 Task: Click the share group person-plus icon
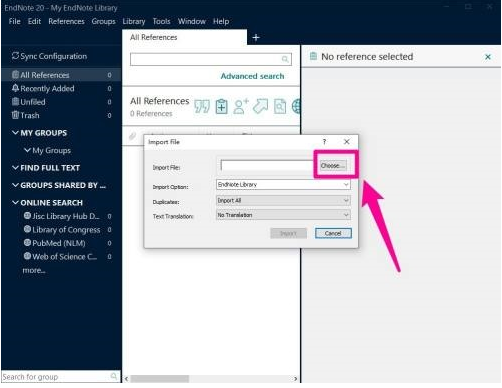(x=241, y=107)
